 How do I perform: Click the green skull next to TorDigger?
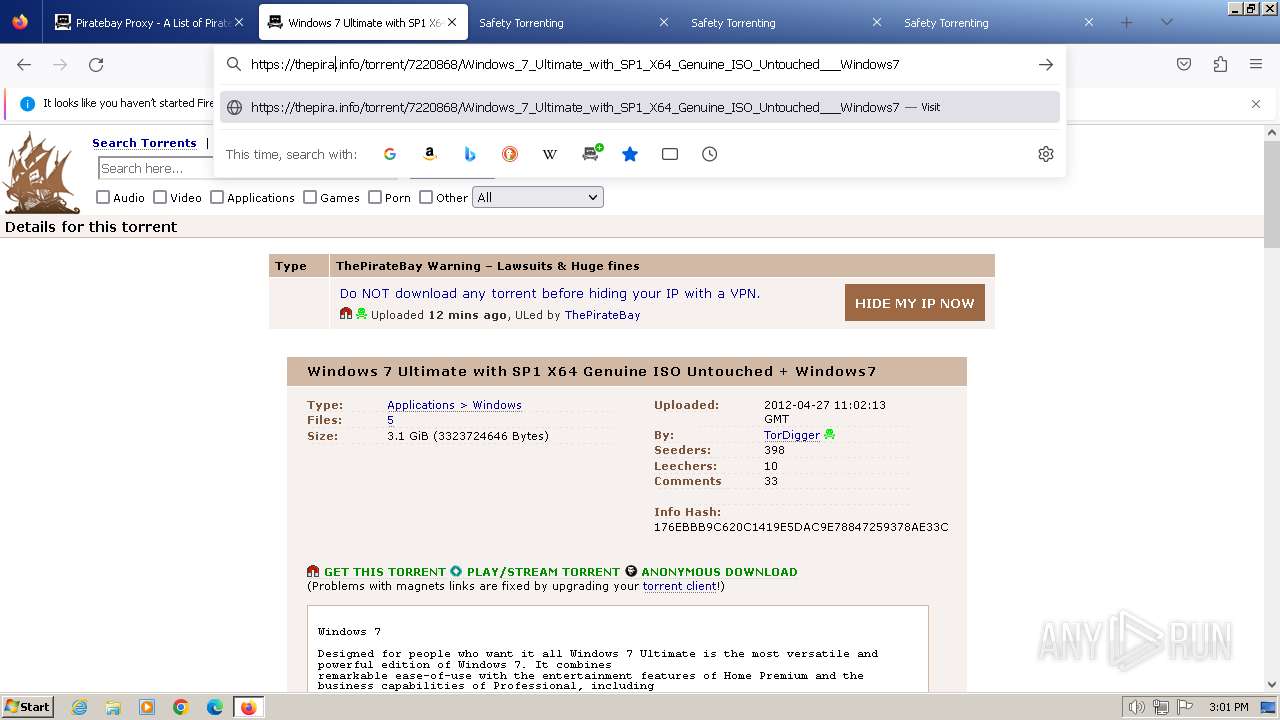coord(829,435)
